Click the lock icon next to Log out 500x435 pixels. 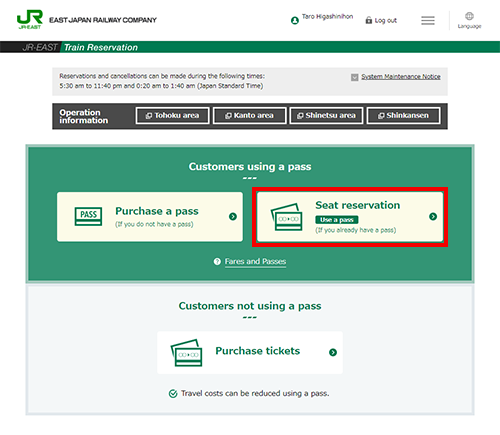[369, 20]
